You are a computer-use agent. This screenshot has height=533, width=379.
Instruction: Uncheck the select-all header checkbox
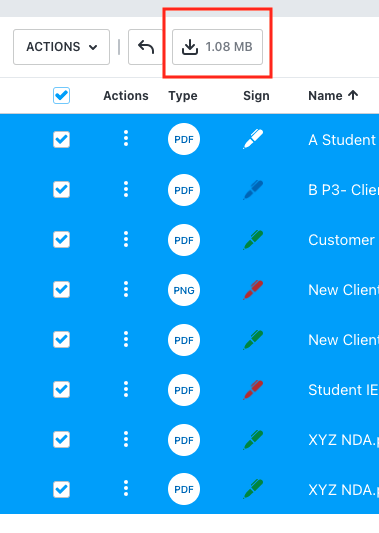tap(62, 96)
